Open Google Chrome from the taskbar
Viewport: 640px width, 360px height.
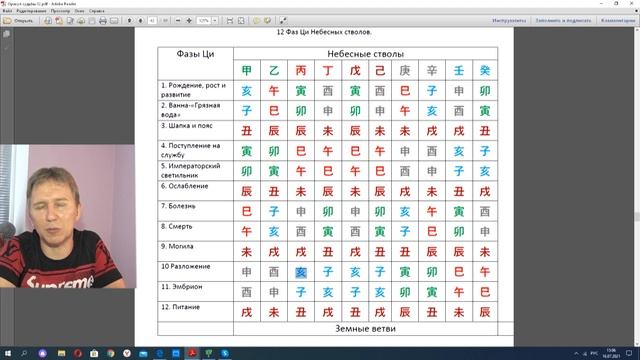(111, 353)
